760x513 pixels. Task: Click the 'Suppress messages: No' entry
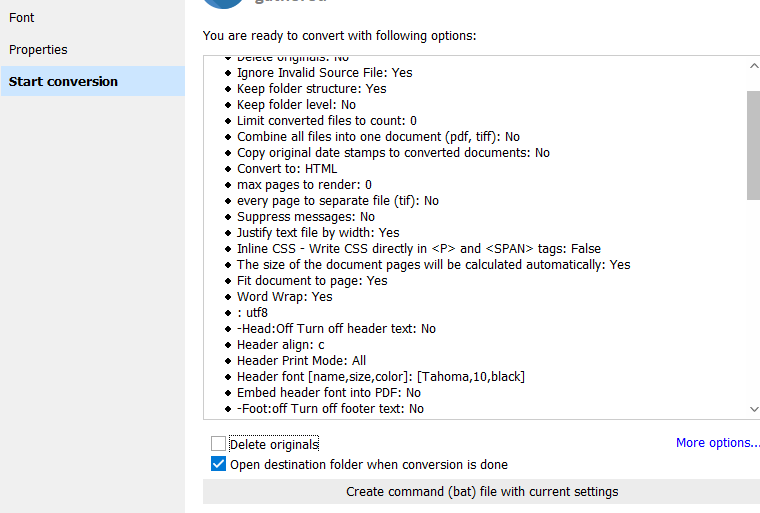(305, 216)
